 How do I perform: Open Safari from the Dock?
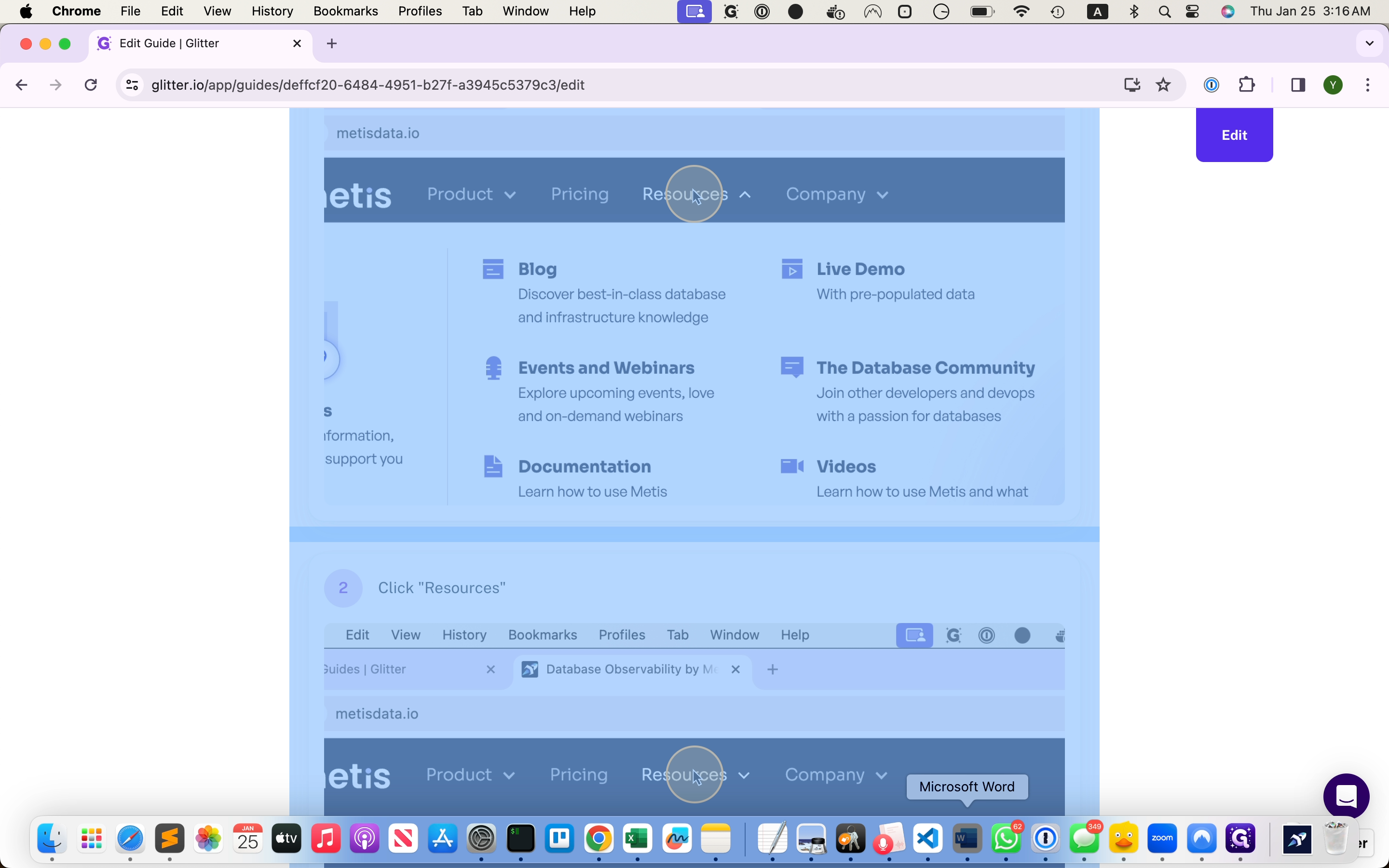pyautogui.click(x=131, y=839)
